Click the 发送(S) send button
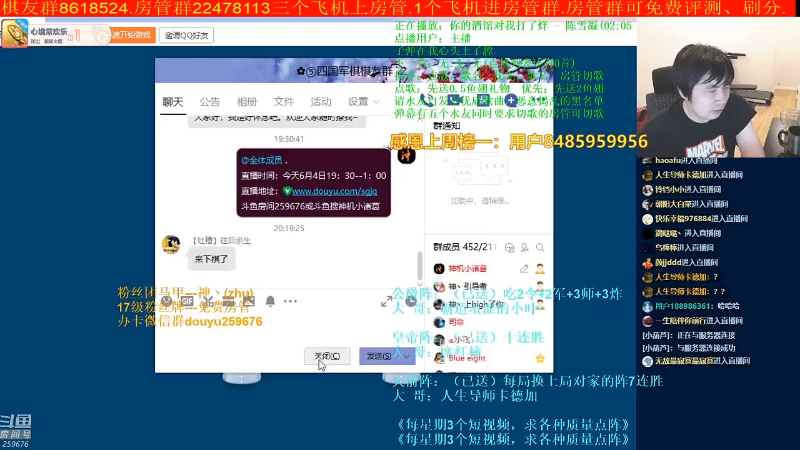 pyautogui.click(x=379, y=356)
